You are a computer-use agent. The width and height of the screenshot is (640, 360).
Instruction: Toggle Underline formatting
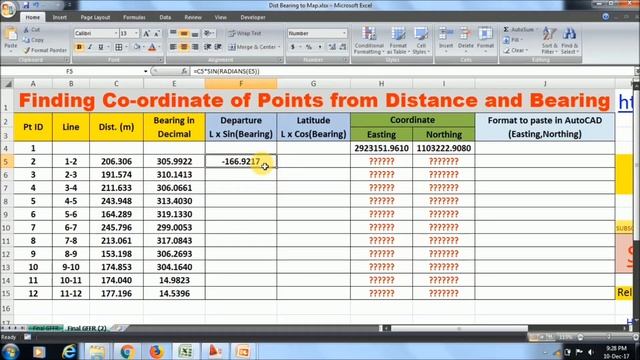[101, 47]
